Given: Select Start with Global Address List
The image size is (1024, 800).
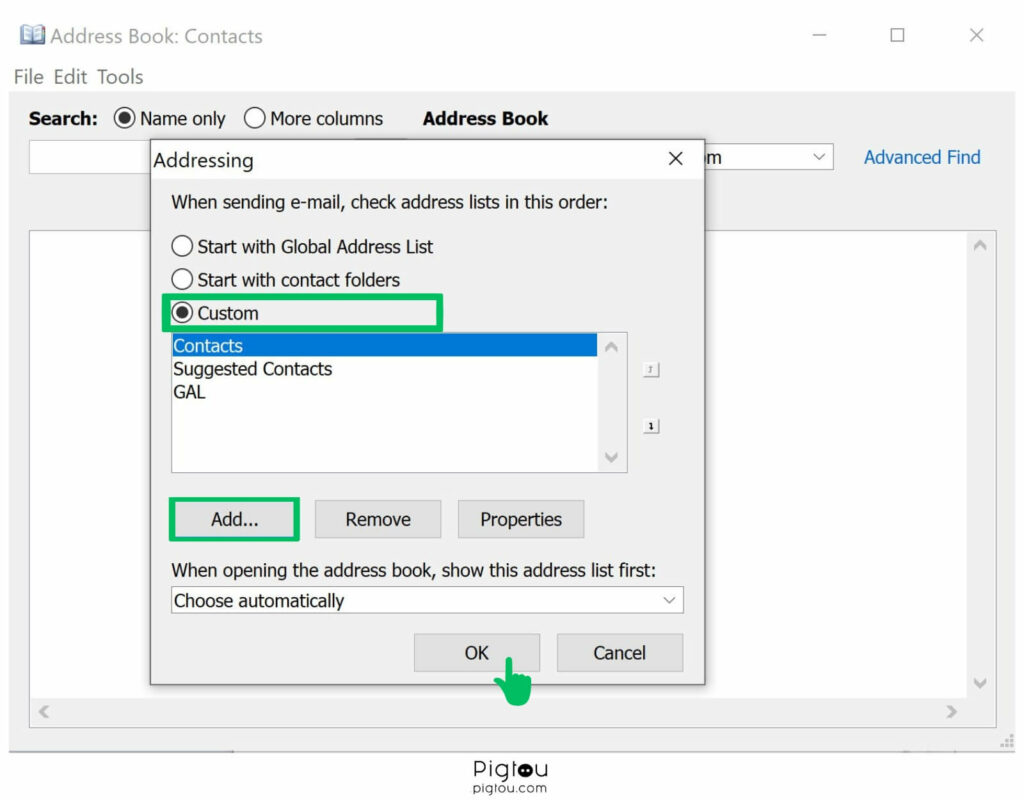Looking at the screenshot, I should point(302,246).
